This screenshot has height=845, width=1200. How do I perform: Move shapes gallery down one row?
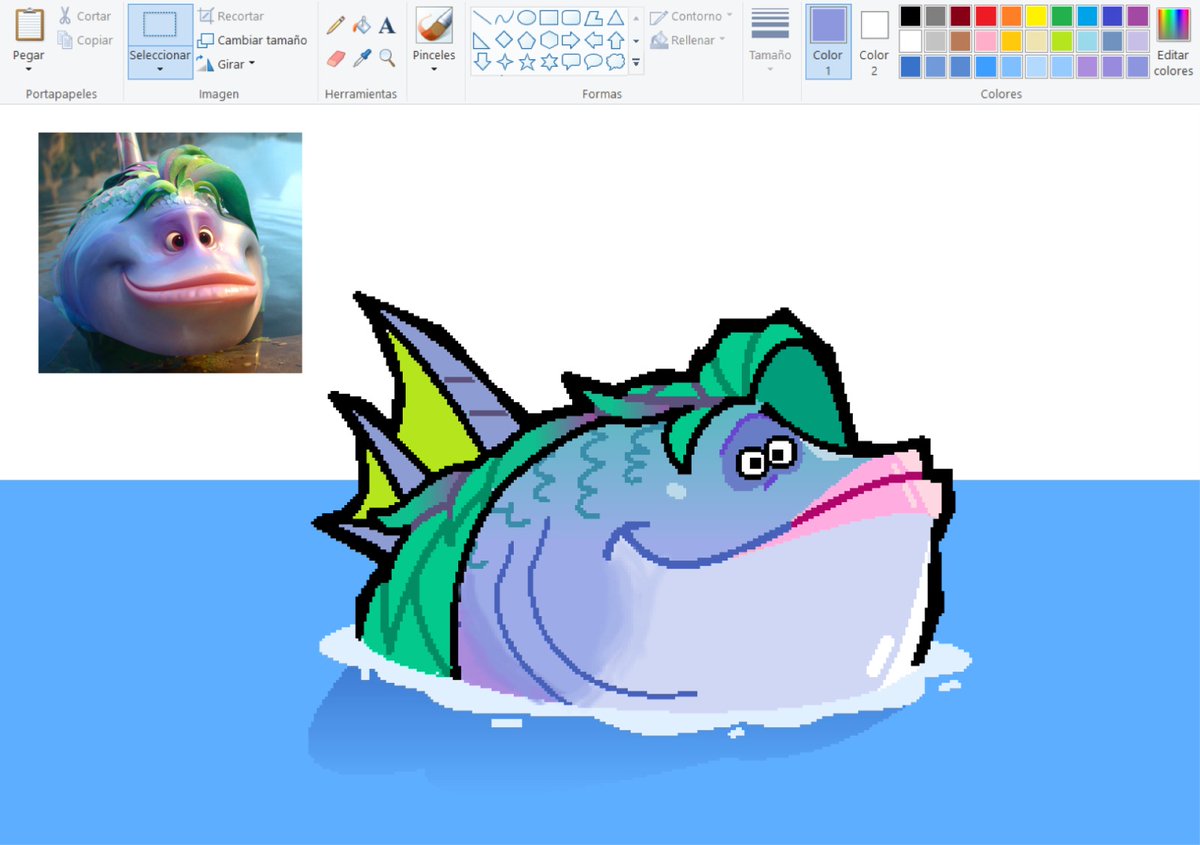coord(636,40)
